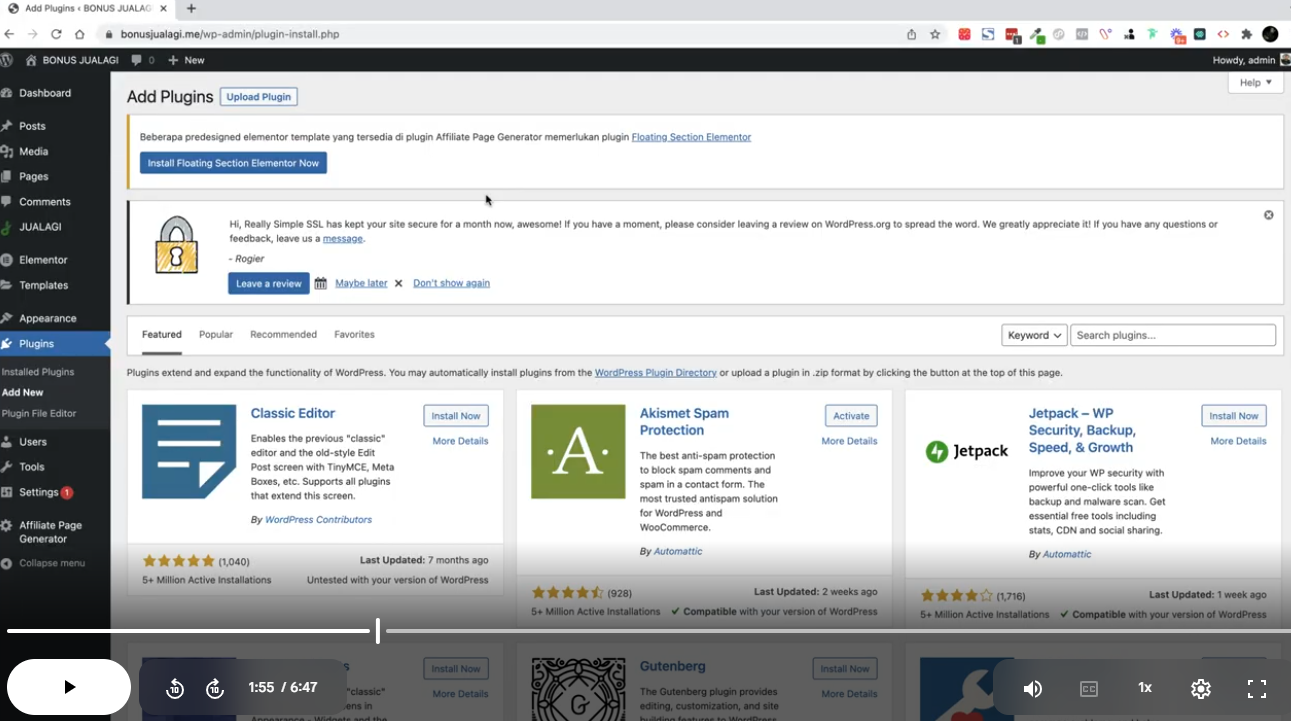The width and height of the screenshot is (1291, 721).
Task: Go to Installed Plugins submenu
Action: pyautogui.click(x=38, y=372)
